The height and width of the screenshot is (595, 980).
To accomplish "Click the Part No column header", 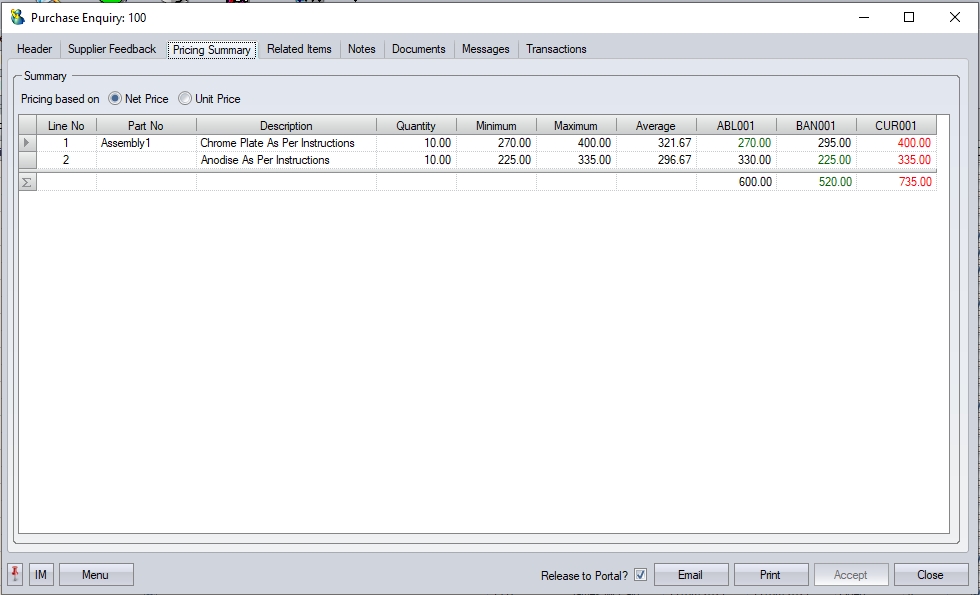I will click(x=146, y=126).
